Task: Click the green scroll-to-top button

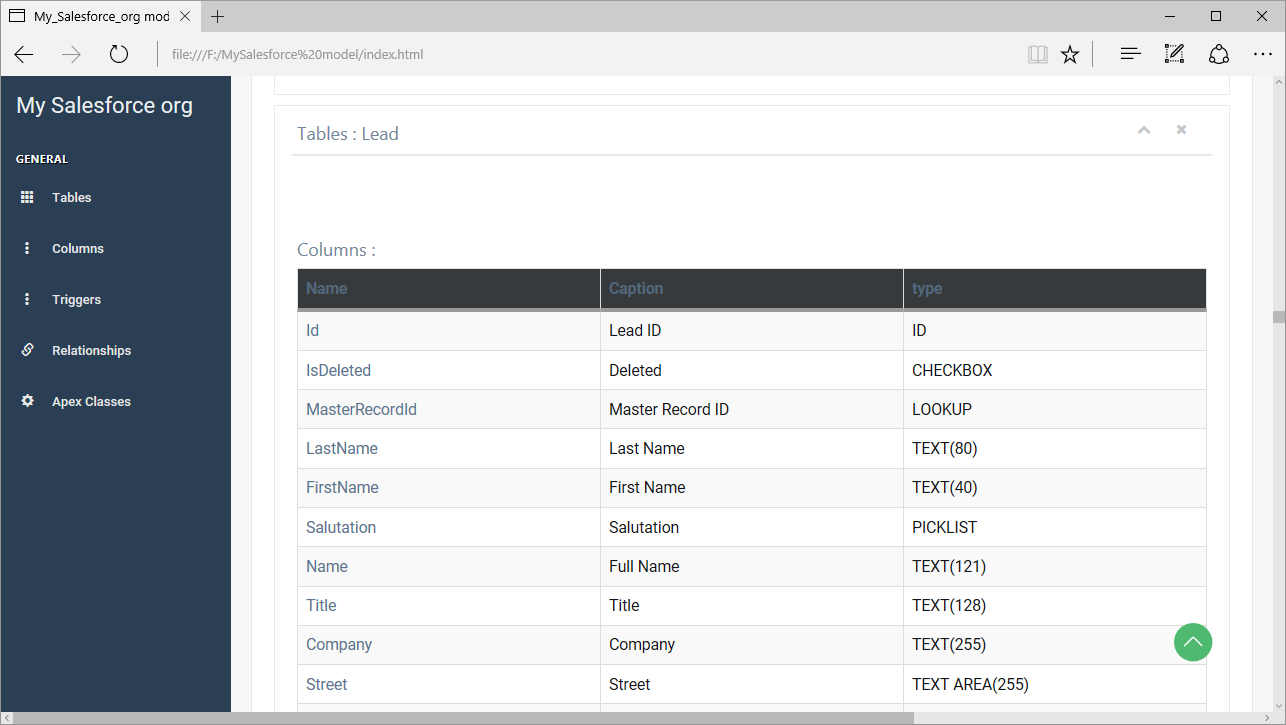Action: [x=1192, y=642]
